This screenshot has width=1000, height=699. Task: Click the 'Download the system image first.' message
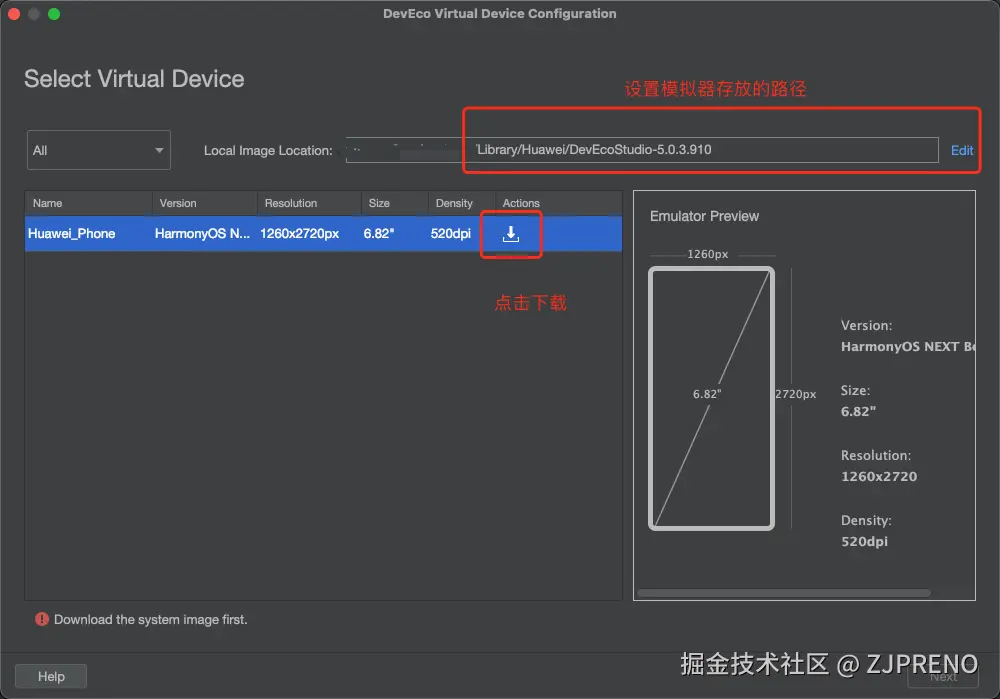pos(151,619)
